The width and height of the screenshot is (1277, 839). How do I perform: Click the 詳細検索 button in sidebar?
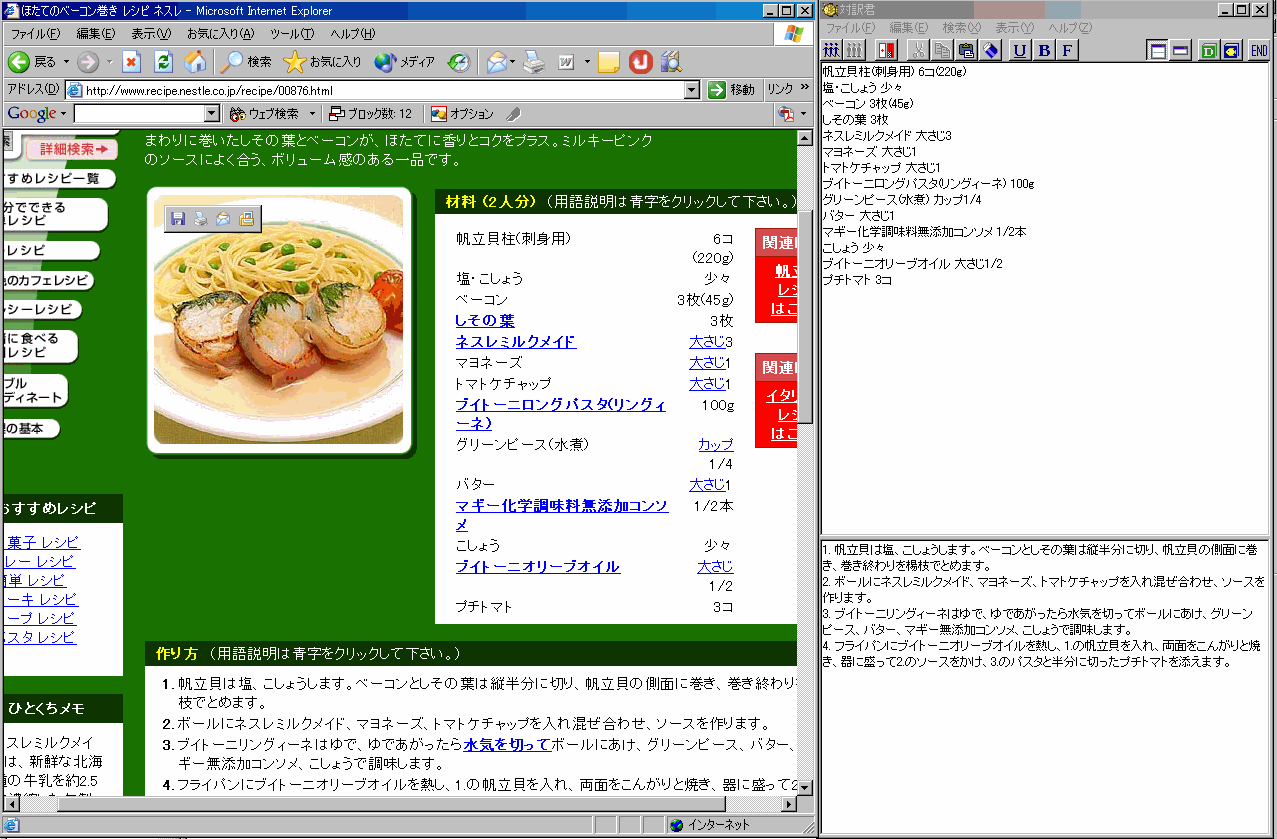coord(73,150)
